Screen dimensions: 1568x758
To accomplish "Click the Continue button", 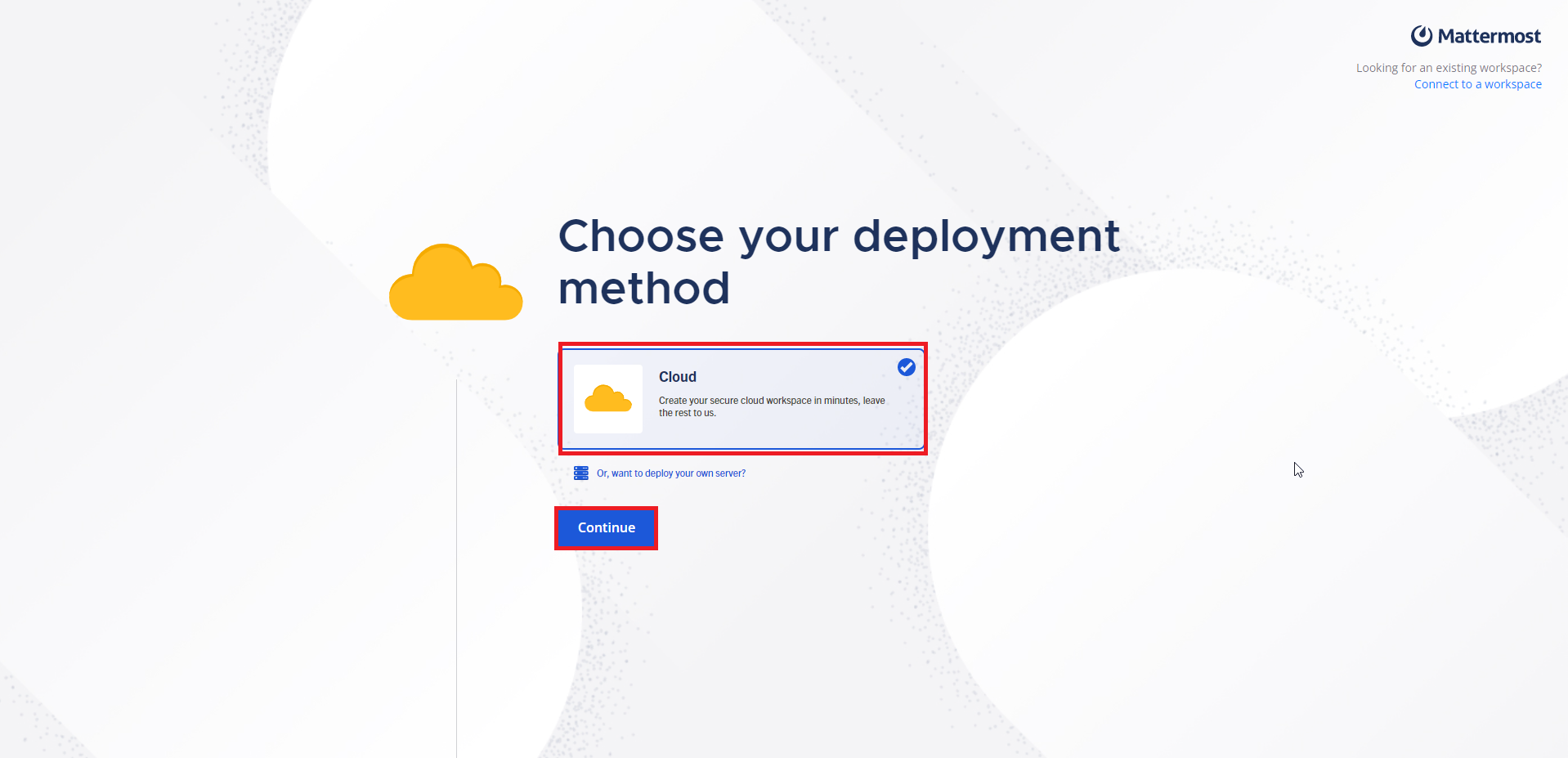I will 607,528.
